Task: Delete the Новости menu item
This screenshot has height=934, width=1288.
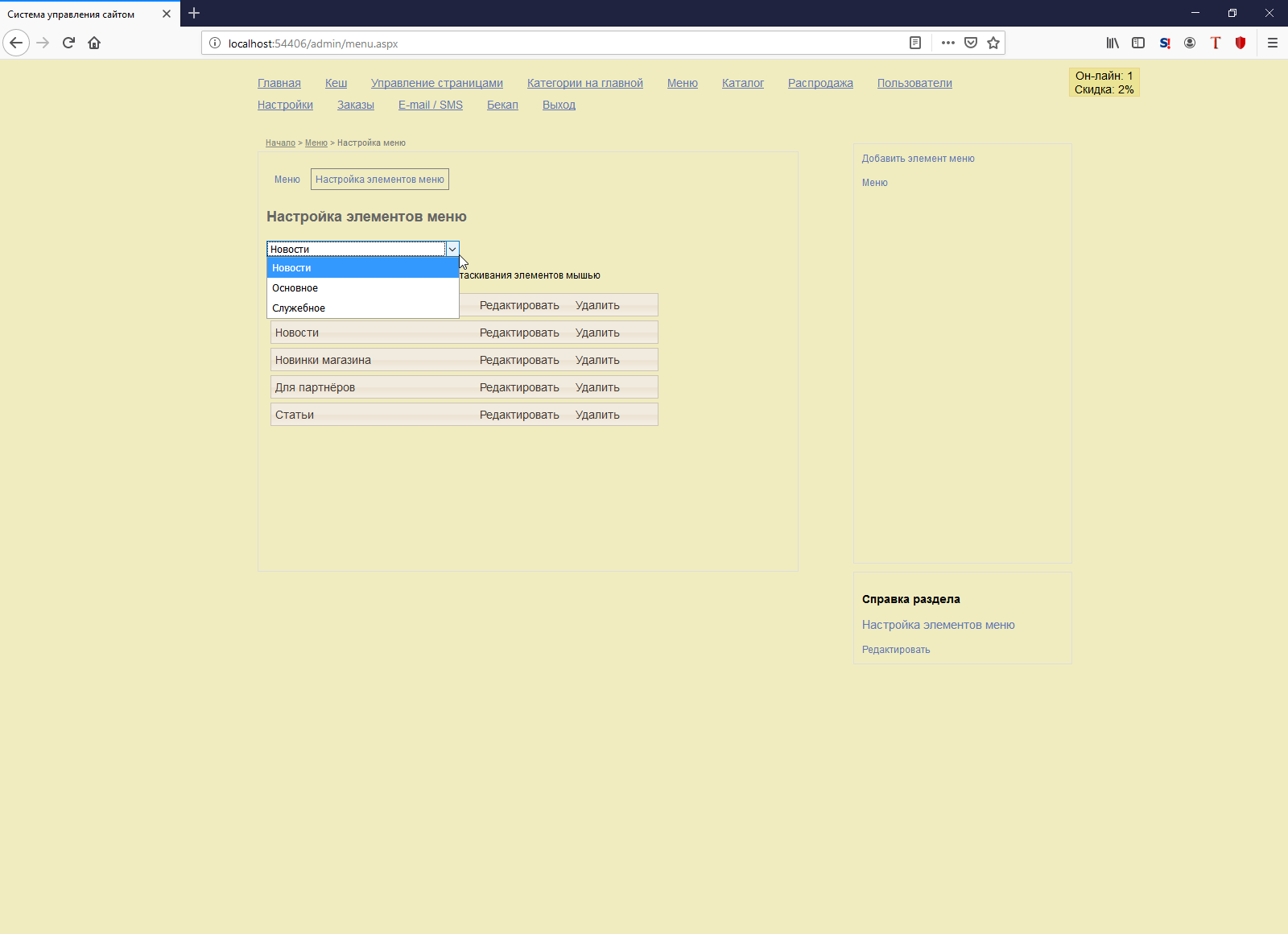Action: (x=597, y=333)
